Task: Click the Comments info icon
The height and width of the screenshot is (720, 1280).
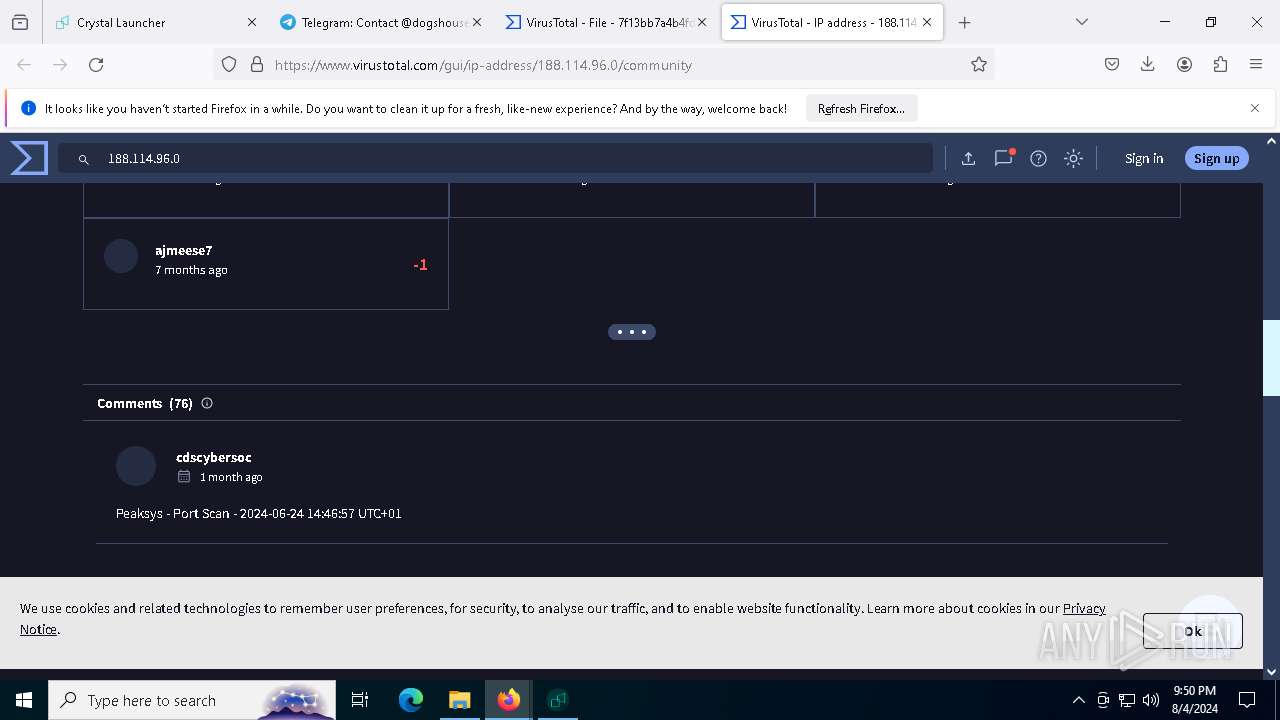Action: (207, 403)
